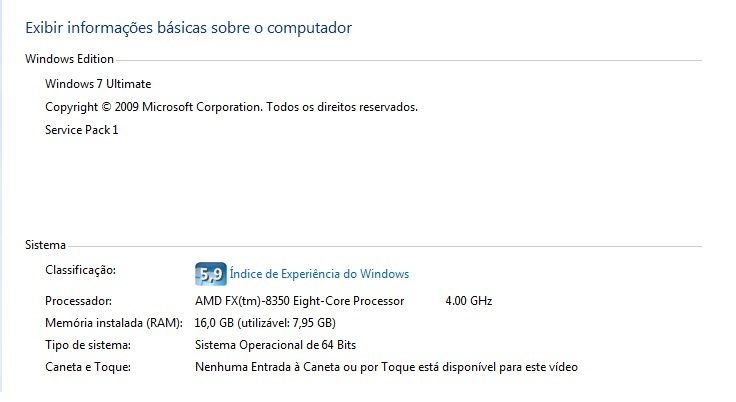Select Sistema Operacional de 64 Bits text
This screenshot has height=402, width=736.
[x=276, y=345]
